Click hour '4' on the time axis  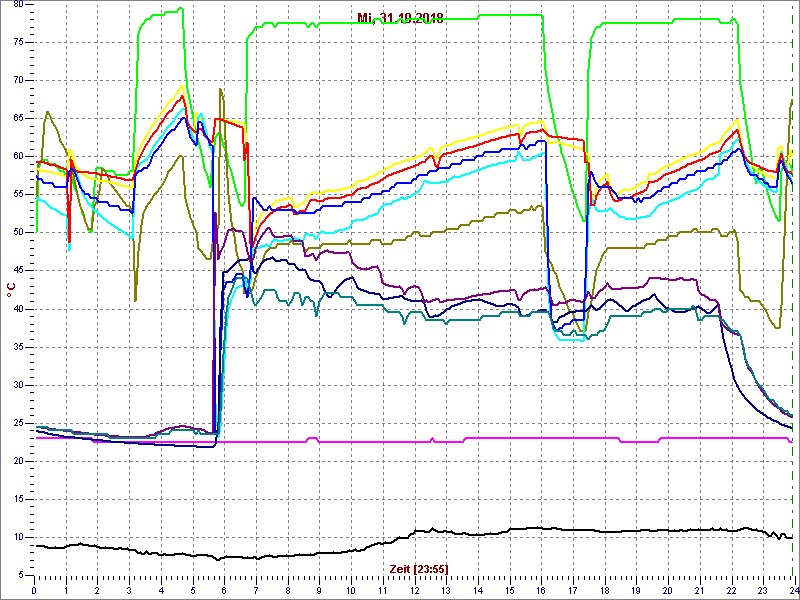click(161, 590)
